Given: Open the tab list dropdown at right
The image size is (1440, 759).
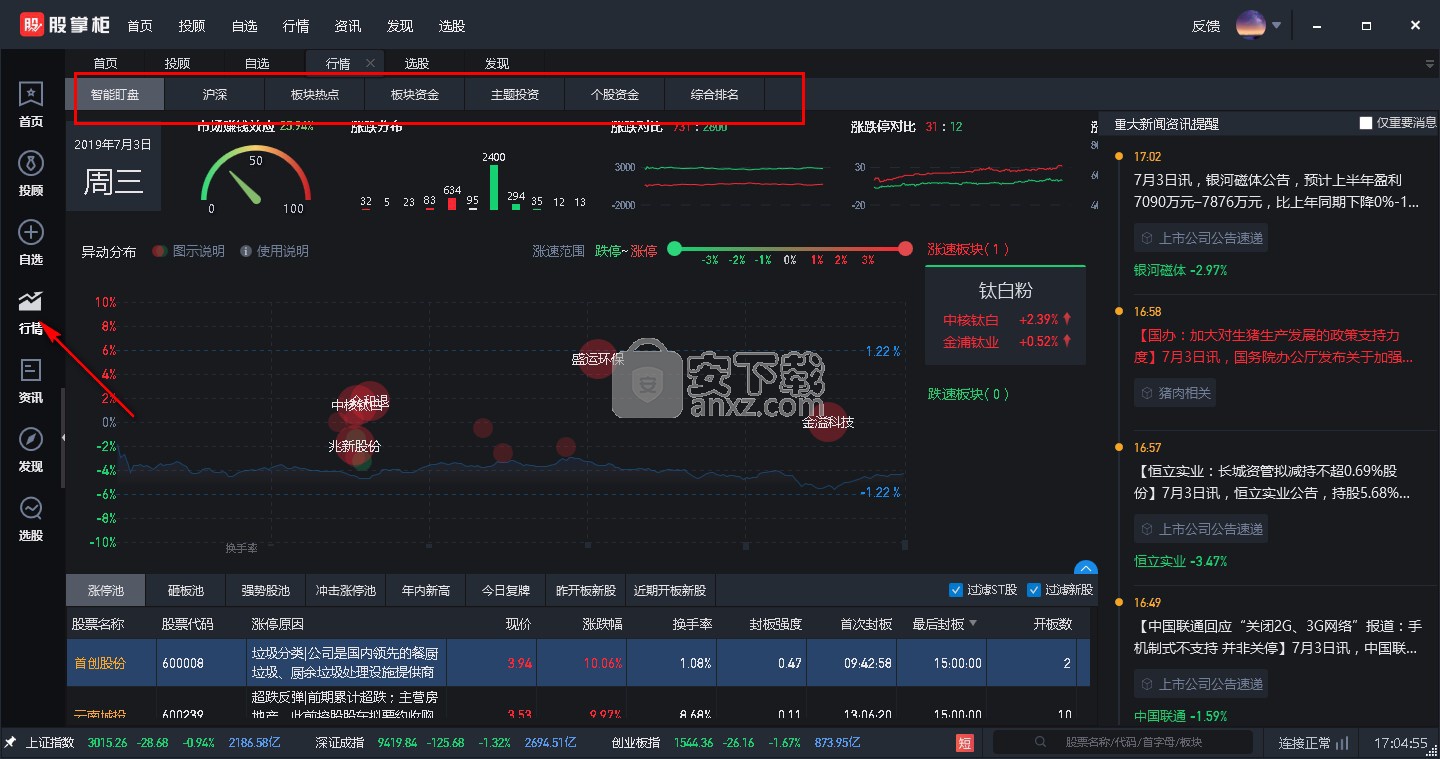Looking at the screenshot, I should (1430, 63).
